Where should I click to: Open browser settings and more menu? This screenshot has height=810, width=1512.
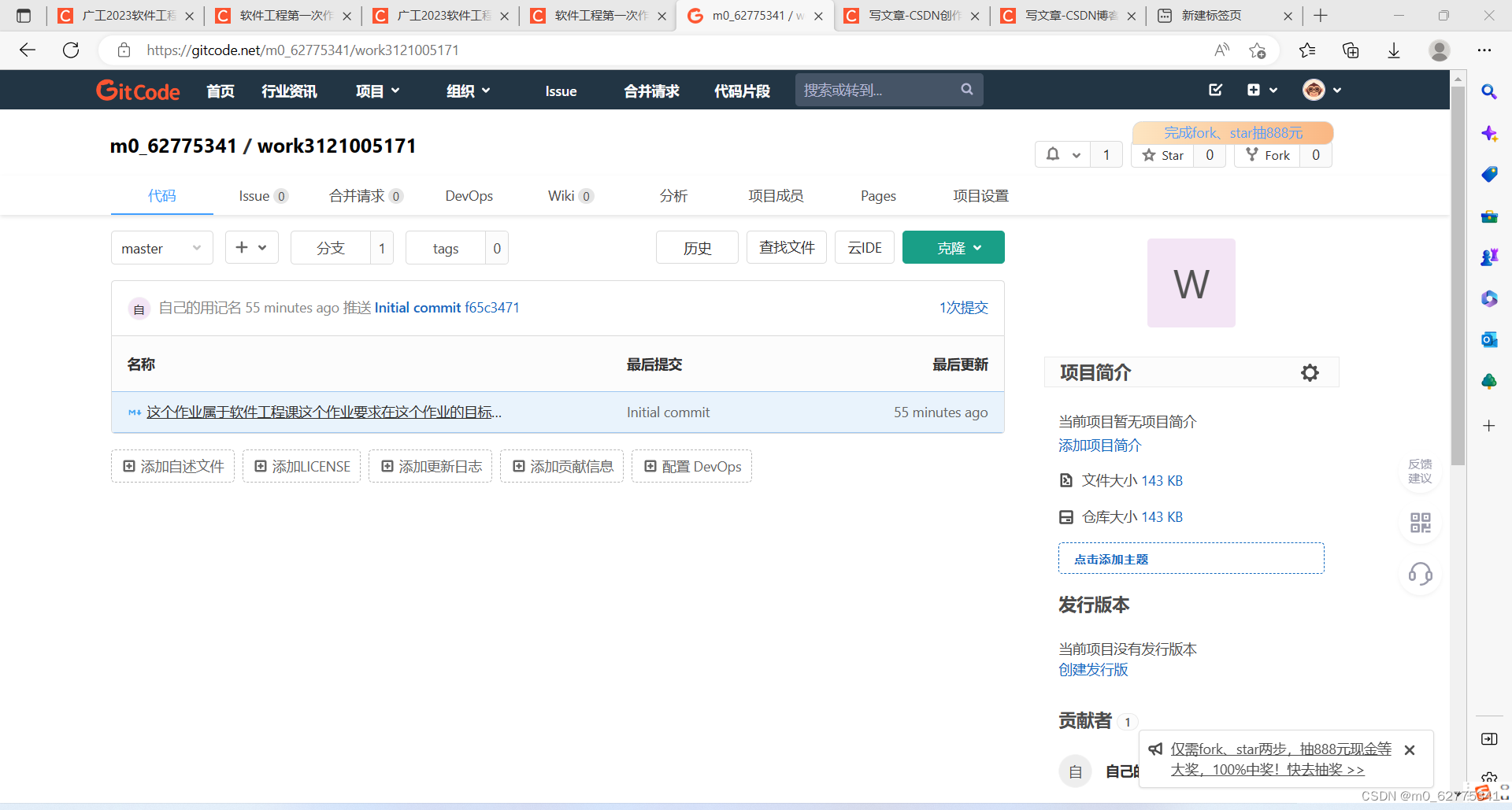click(x=1484, y=50)
